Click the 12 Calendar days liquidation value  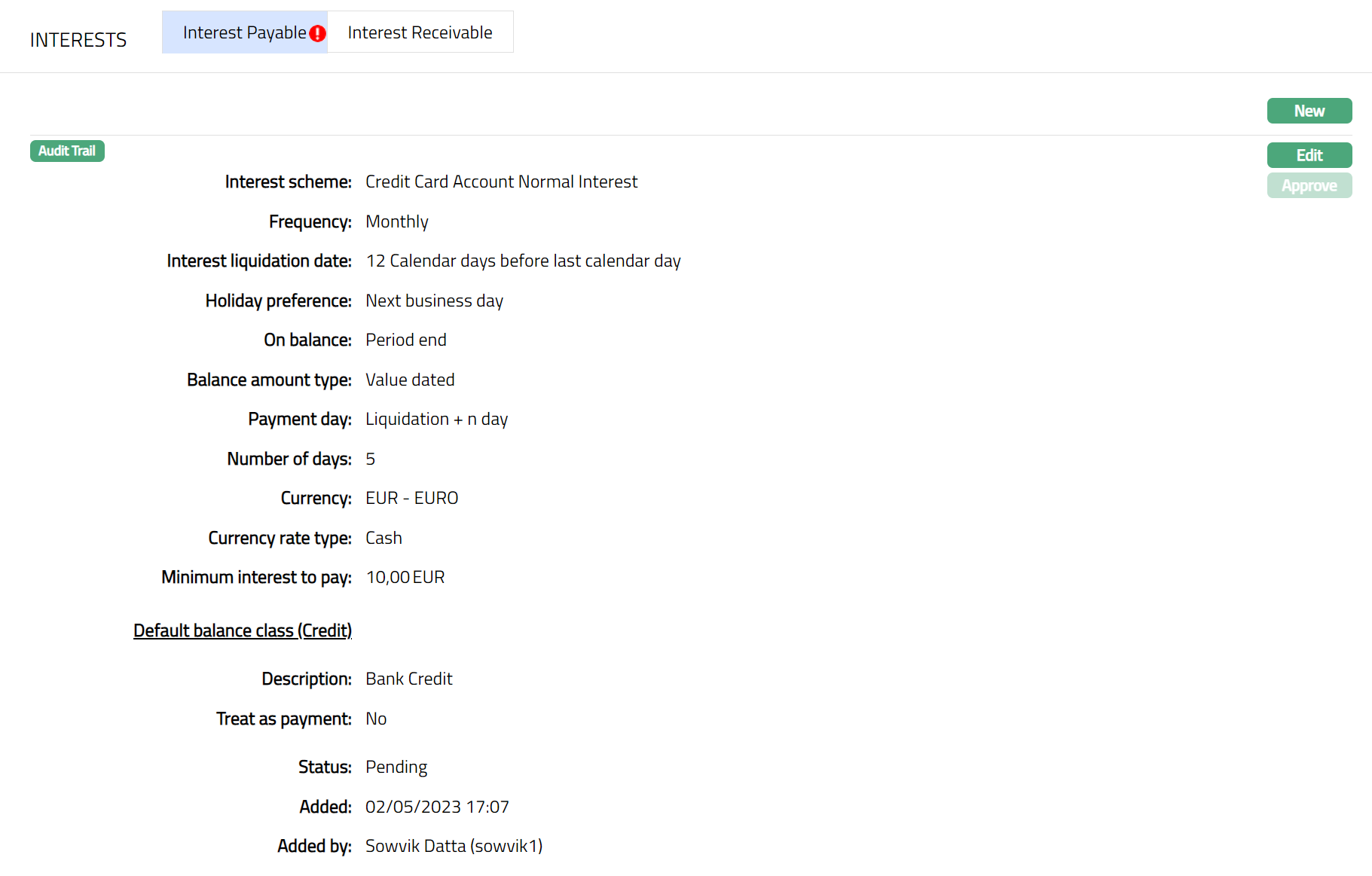pyautogui.click(x=523, y=261)
